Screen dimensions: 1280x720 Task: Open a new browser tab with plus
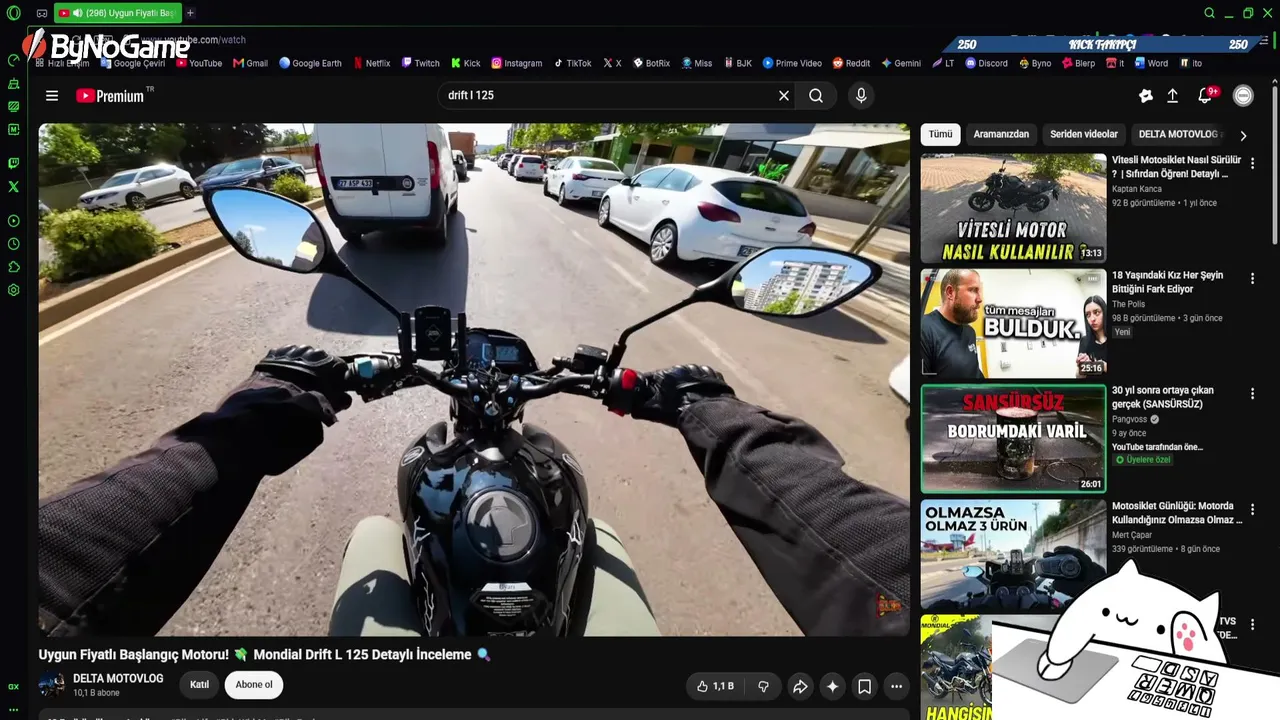(x=190, y=13)
